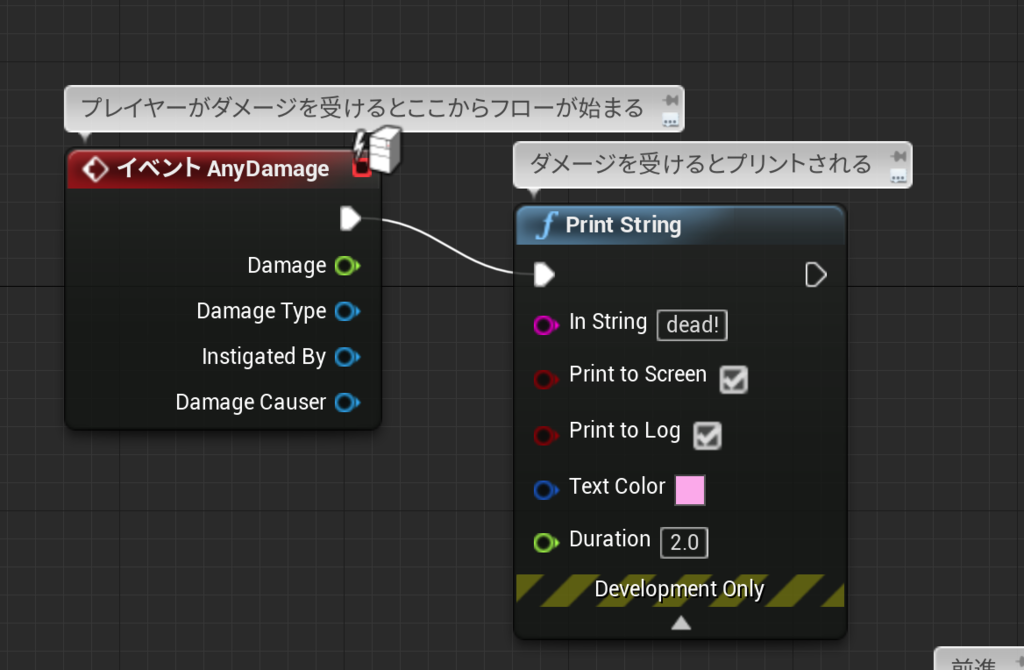The image size is (1024, 670).
Task: Click the exec output pin on Print String
Action: (x=817, y=274)
